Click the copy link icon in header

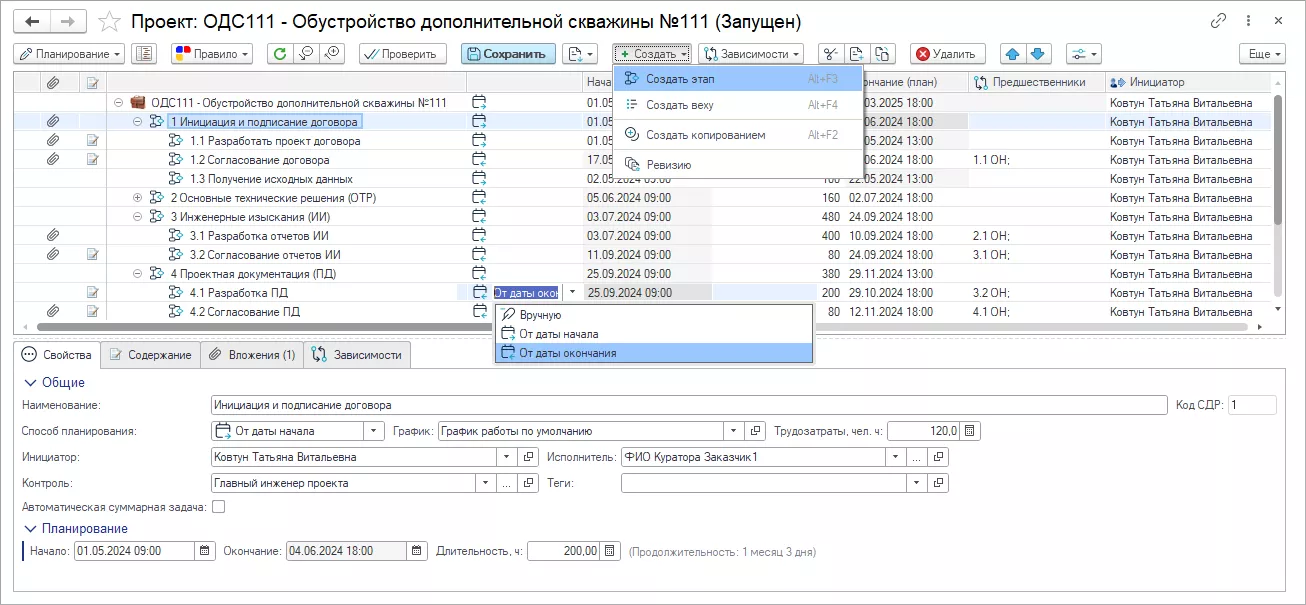(x=1218, y=21)
